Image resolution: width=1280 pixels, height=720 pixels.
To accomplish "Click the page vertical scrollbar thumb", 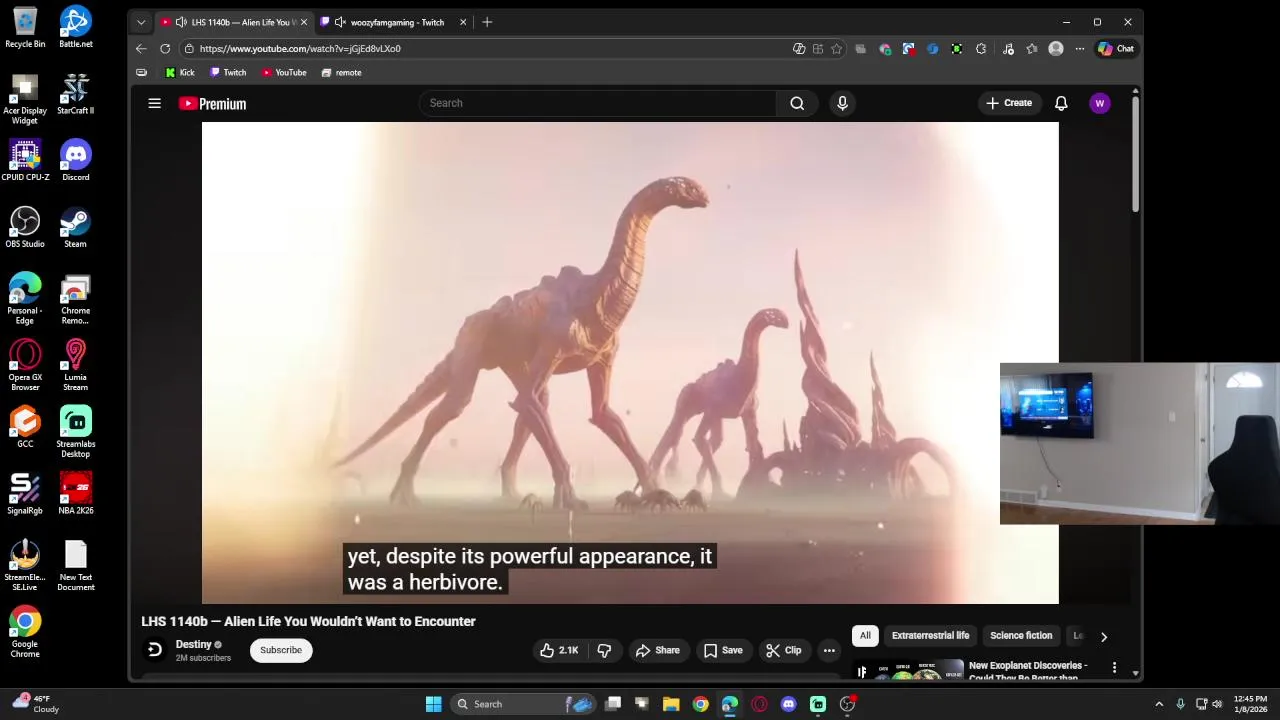I will tap(1135, 155).
